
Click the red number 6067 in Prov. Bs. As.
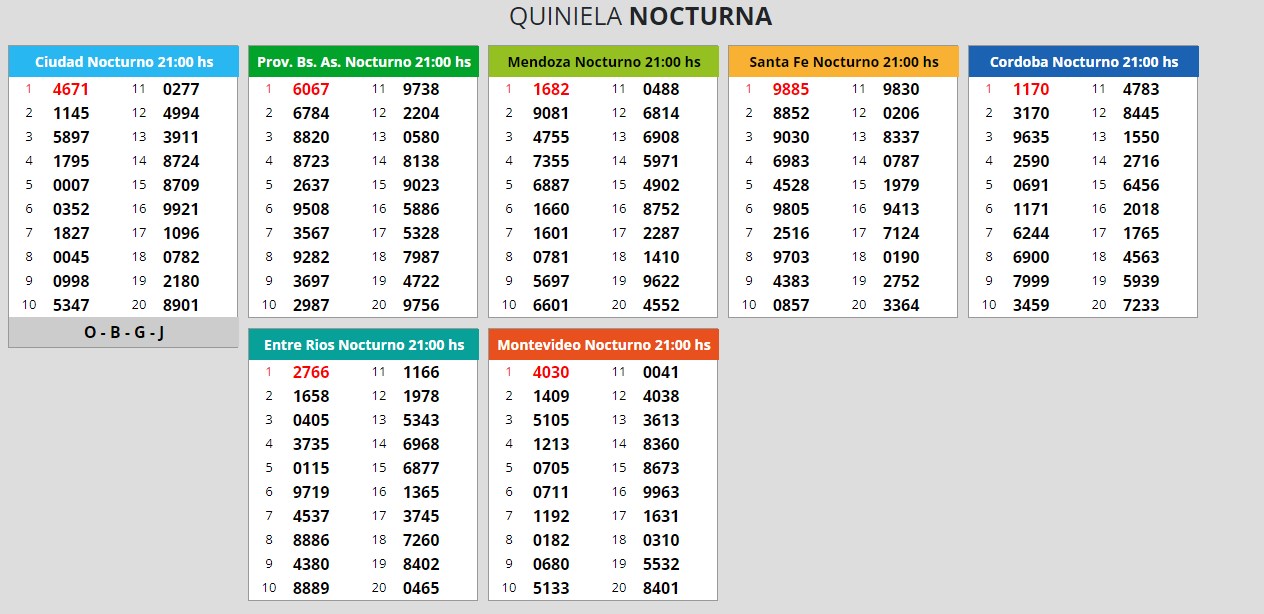[311, 89]
